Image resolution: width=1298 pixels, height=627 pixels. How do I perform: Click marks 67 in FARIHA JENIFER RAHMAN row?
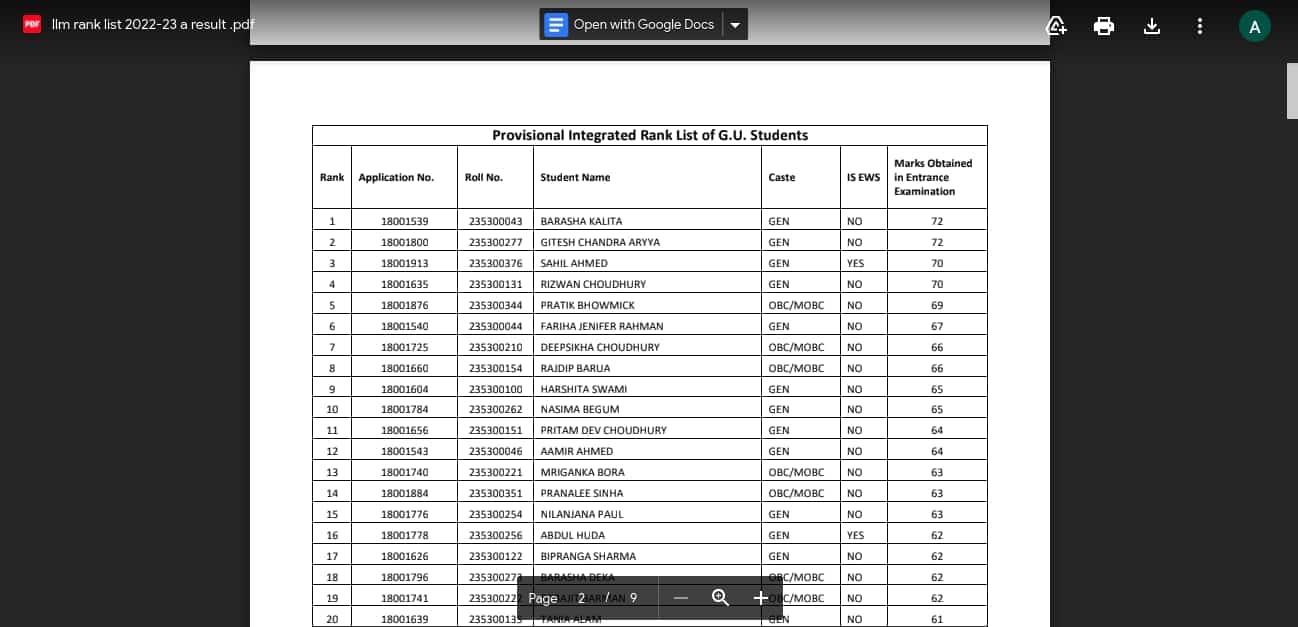937,326
